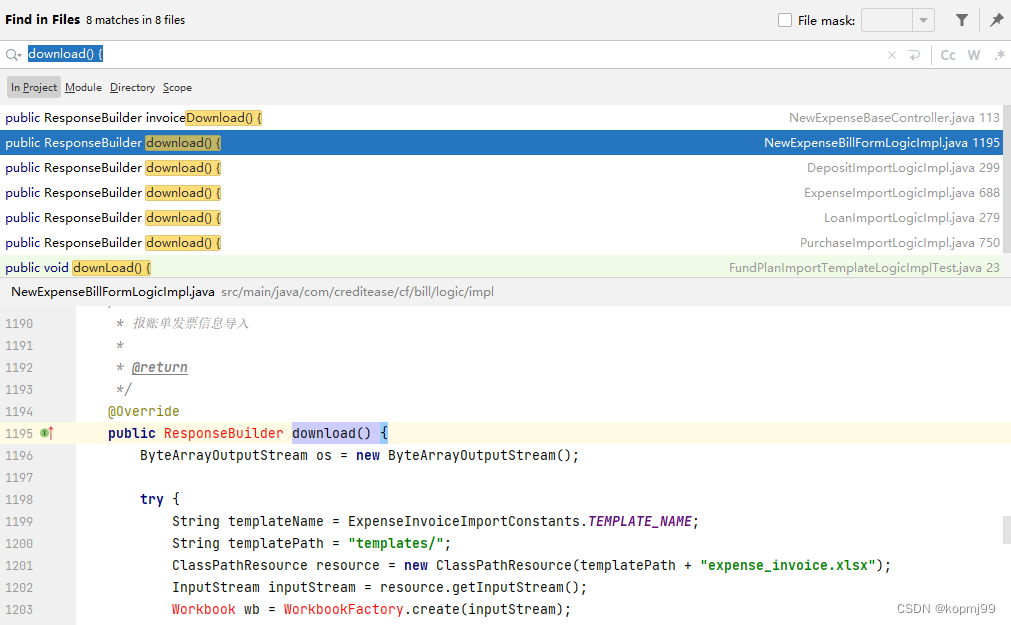Pin the Find in Files window
1011x625 pixels.
[x=996, y=20]
